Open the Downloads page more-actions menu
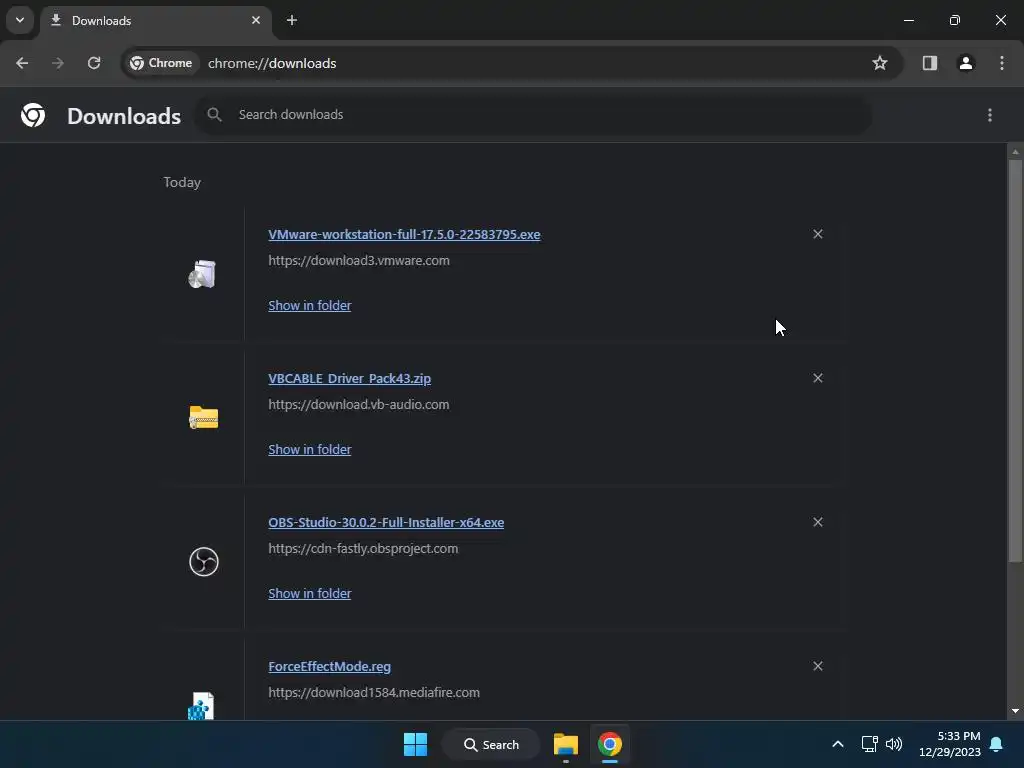 990,115
